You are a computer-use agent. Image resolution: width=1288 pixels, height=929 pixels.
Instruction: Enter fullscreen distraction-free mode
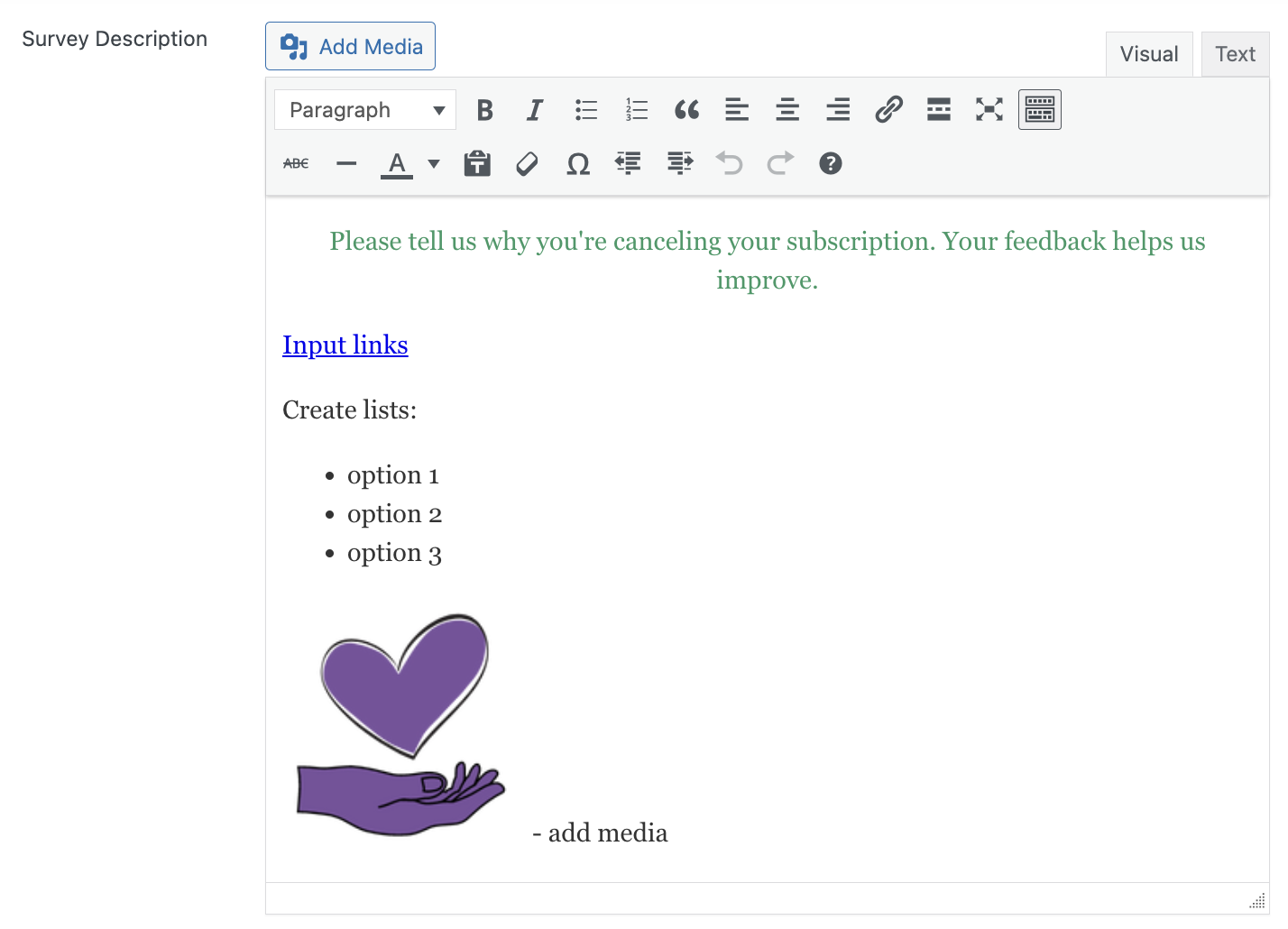click(989, 110)
